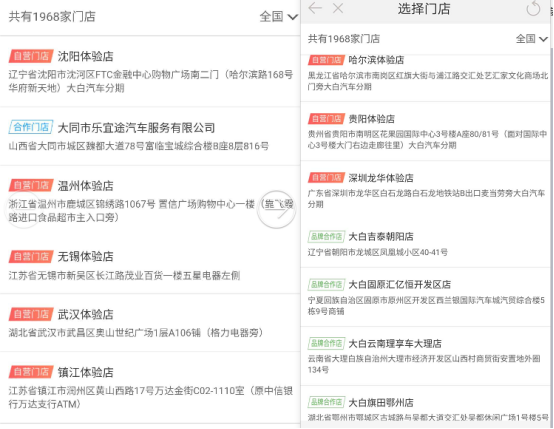Click the 自营门店 tag beside 沈阳体验店
Screen dimensions: 554x429
[x=31, y=56]
